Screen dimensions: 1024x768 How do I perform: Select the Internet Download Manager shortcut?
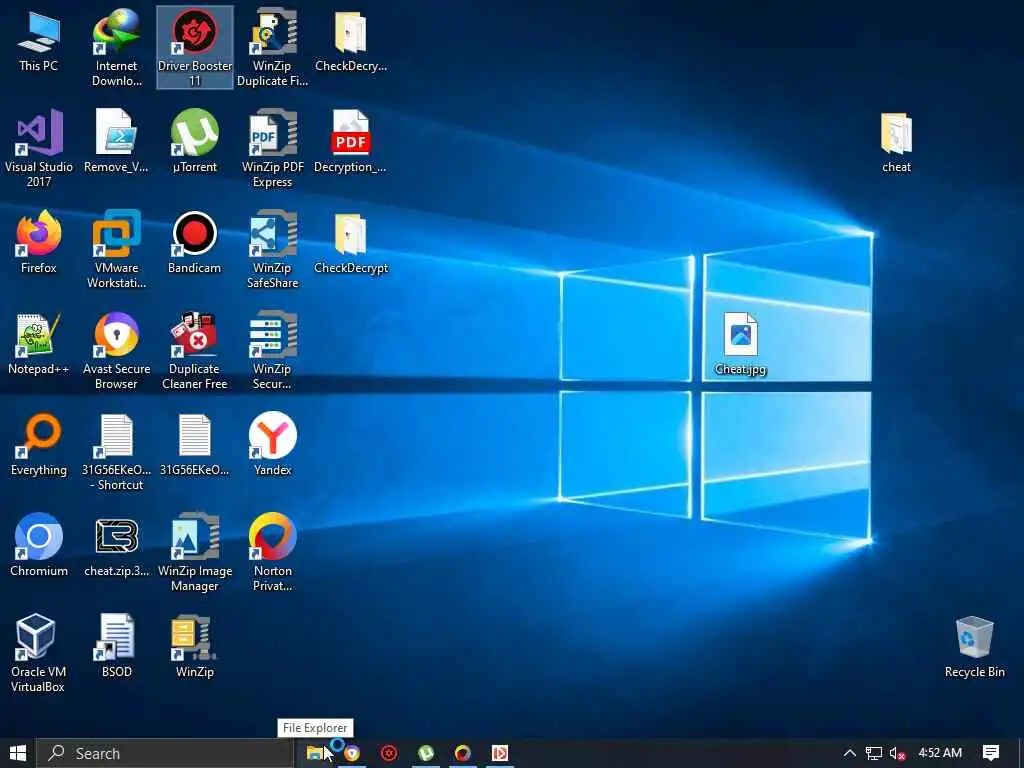point(116,48)
